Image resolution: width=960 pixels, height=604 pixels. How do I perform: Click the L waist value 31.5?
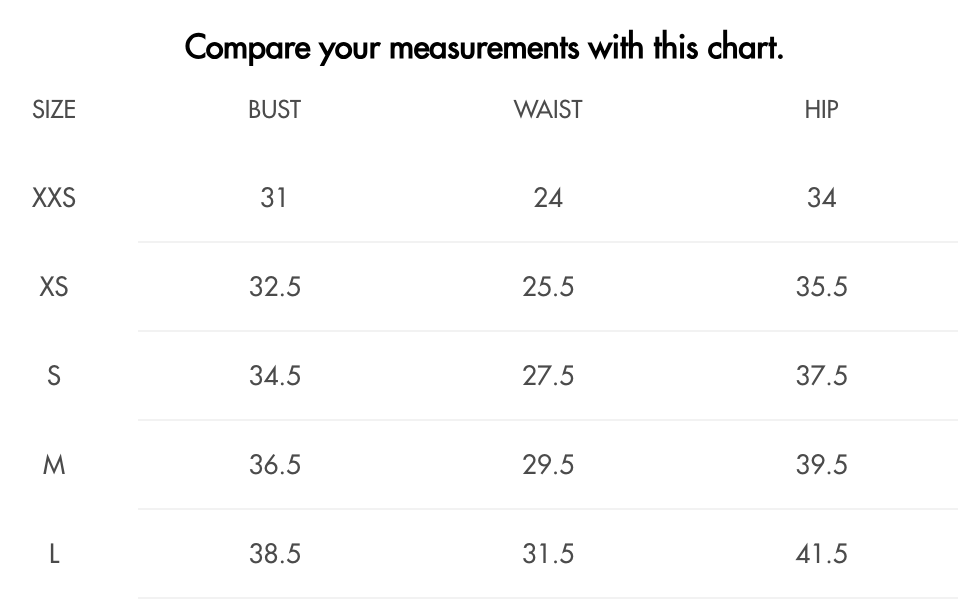(548, 554)
